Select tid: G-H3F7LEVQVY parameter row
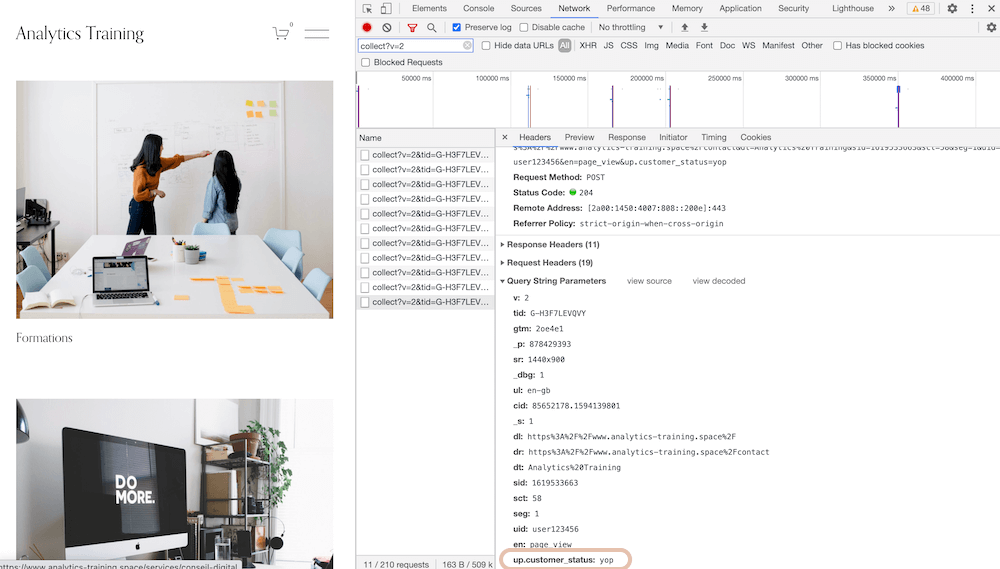The width and height of the screenshot is (1000, 569). tap(549, 313)
